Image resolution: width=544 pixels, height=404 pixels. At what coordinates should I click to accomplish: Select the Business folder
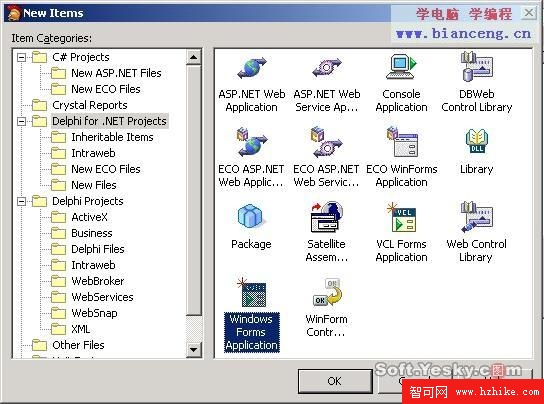[92, 233]
